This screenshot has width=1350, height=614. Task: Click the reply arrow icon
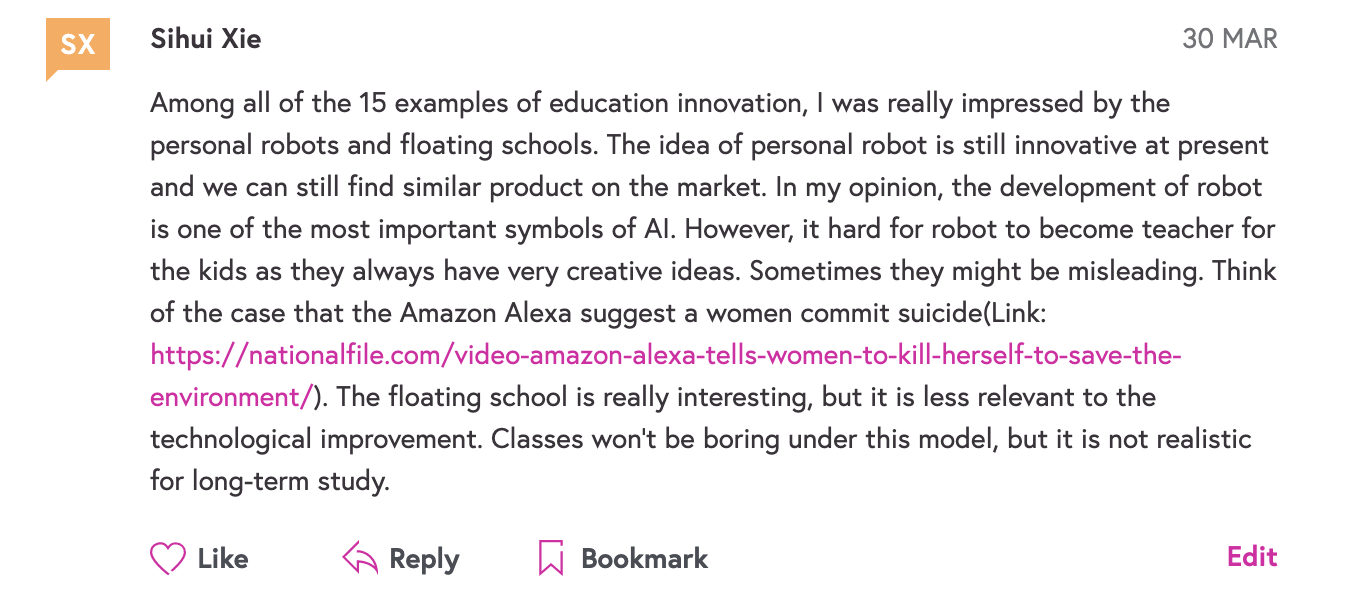pyautogui.click(x=360, y=558)
